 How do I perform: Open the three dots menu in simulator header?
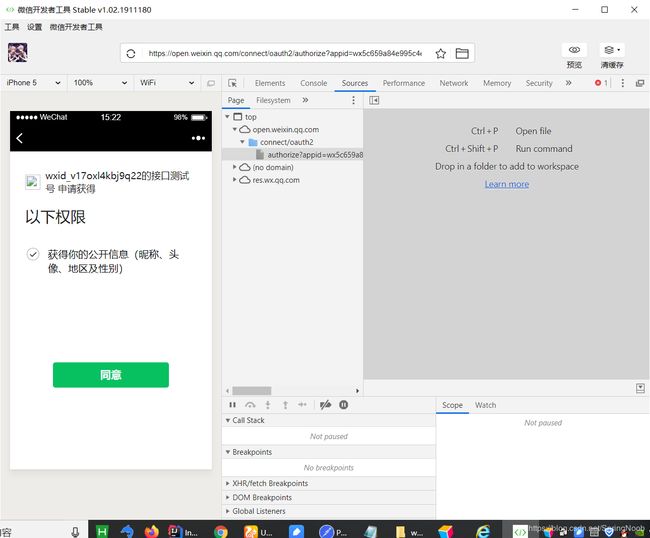[x=198, y=138]
